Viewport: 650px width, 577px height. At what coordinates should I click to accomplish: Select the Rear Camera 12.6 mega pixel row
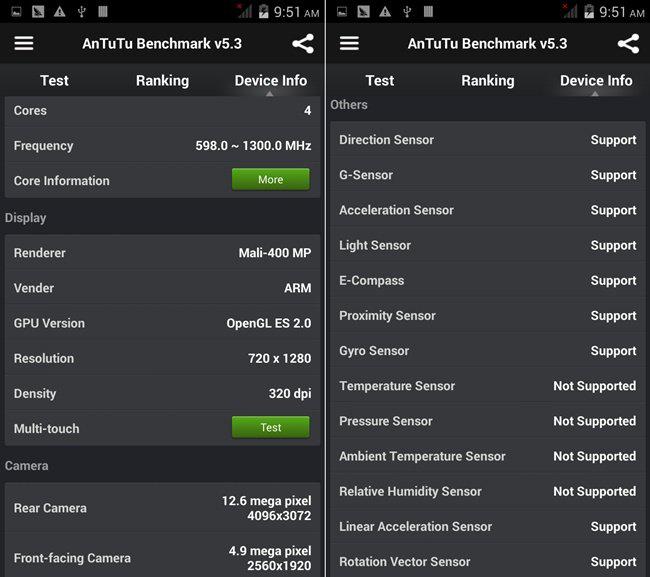[162, 508]
